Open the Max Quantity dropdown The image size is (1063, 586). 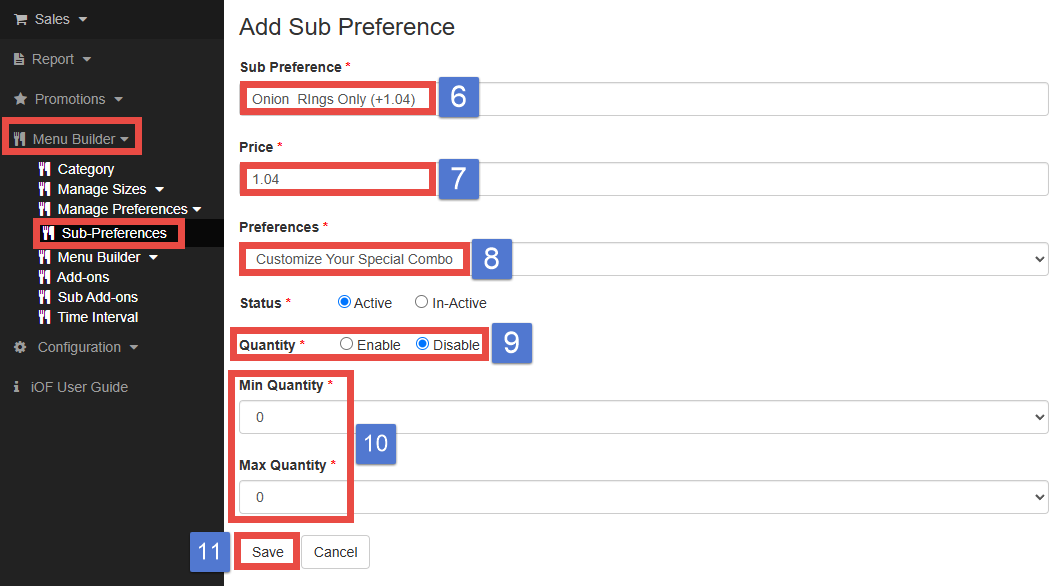[x=644, y=497]
